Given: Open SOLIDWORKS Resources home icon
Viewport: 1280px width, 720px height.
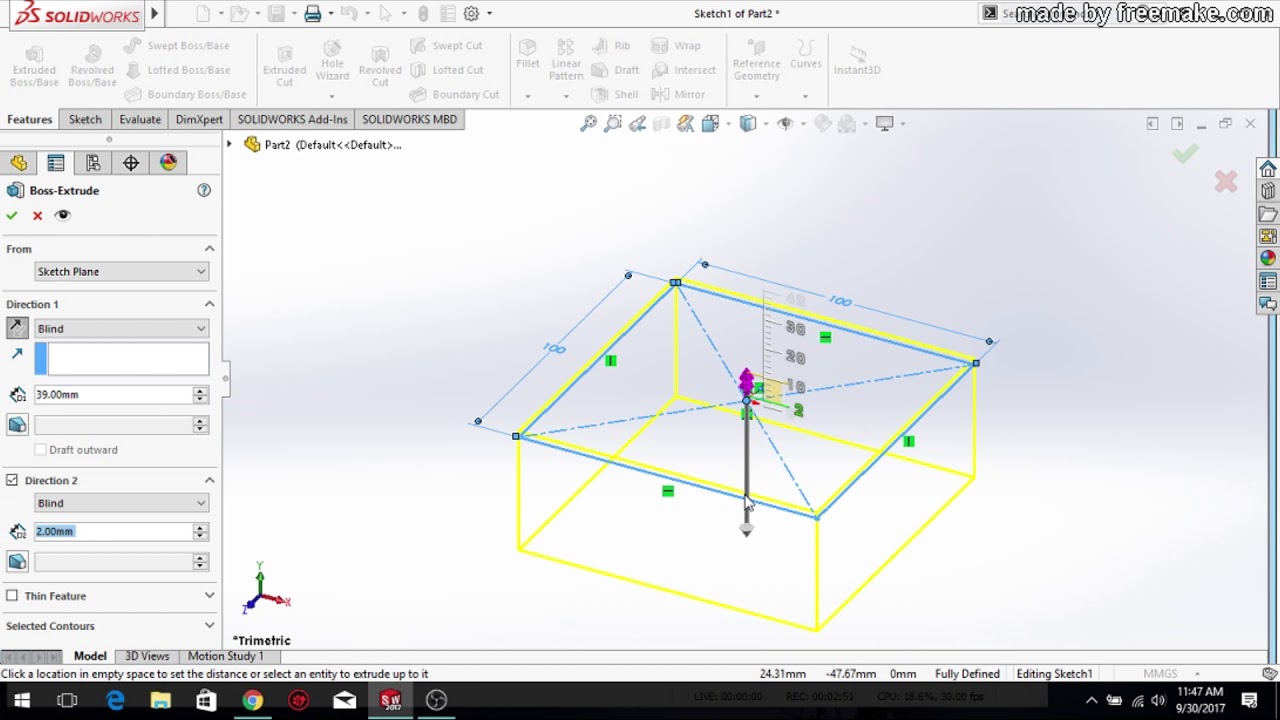Looking at the screenshot, I should (x=1268, y=169).
